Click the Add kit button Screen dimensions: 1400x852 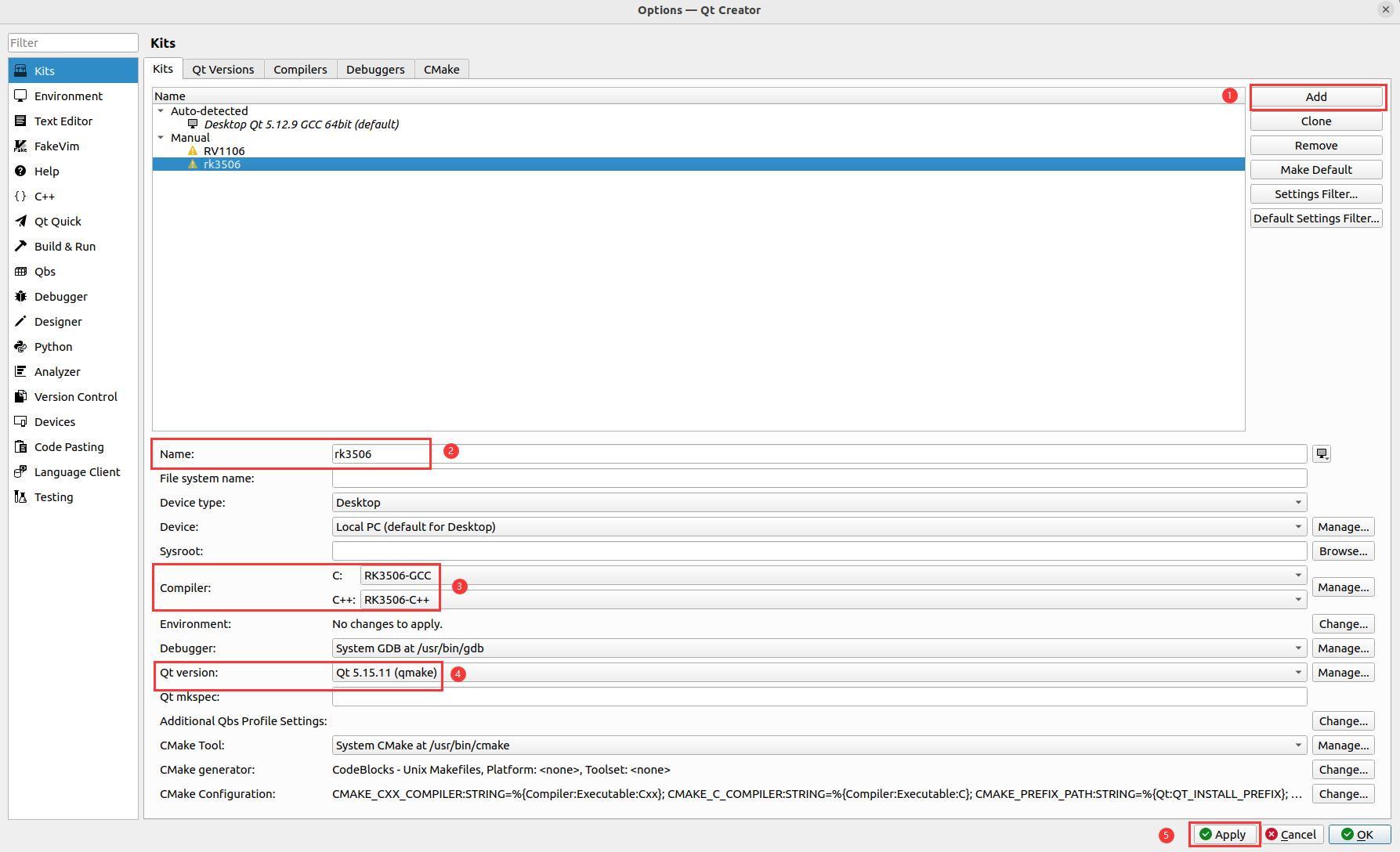coord(1316,97)
